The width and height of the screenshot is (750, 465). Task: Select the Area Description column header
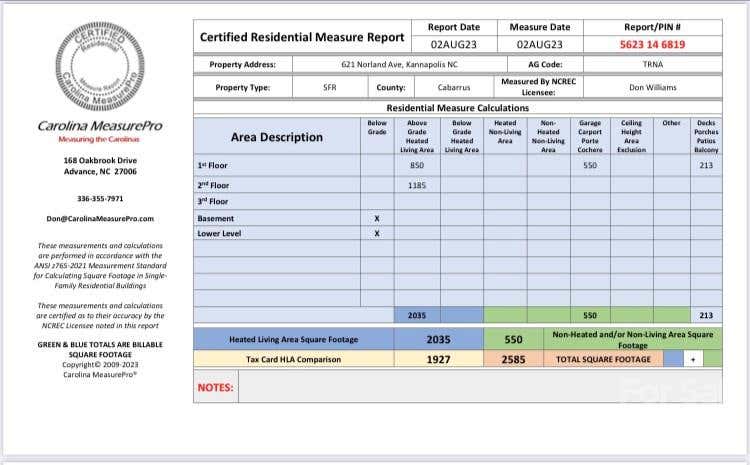(x=276, y=137)
